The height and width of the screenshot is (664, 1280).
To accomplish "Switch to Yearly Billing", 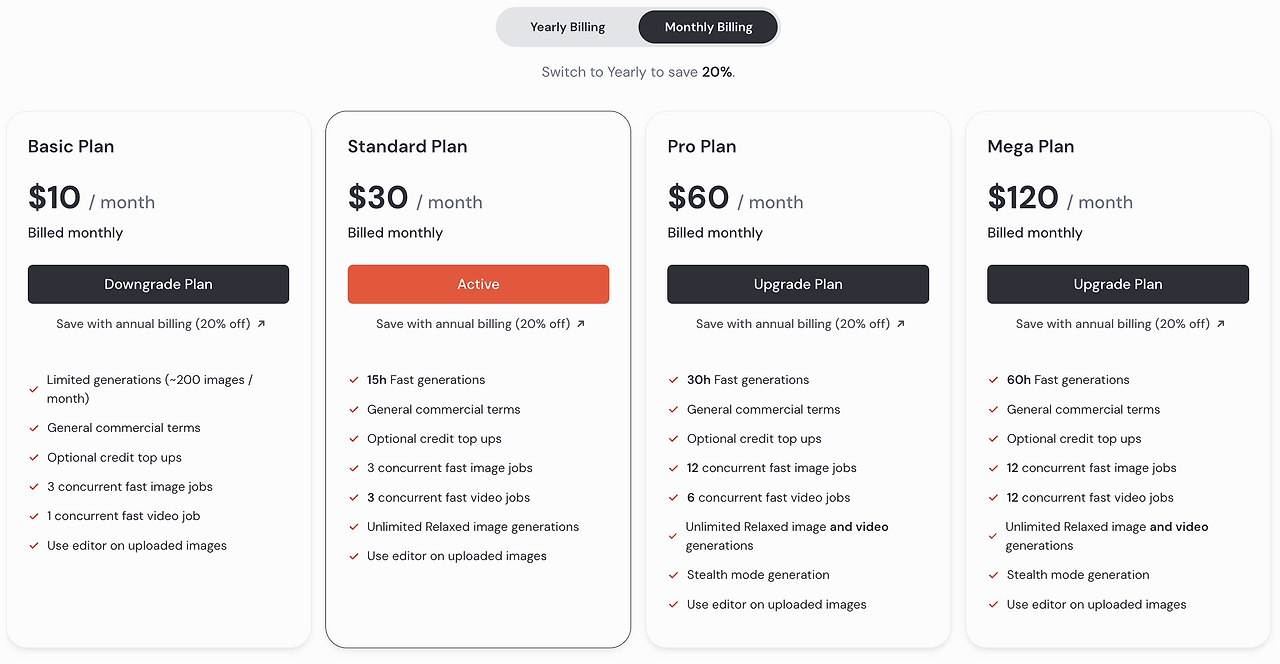I will click(x=567, y=27).
